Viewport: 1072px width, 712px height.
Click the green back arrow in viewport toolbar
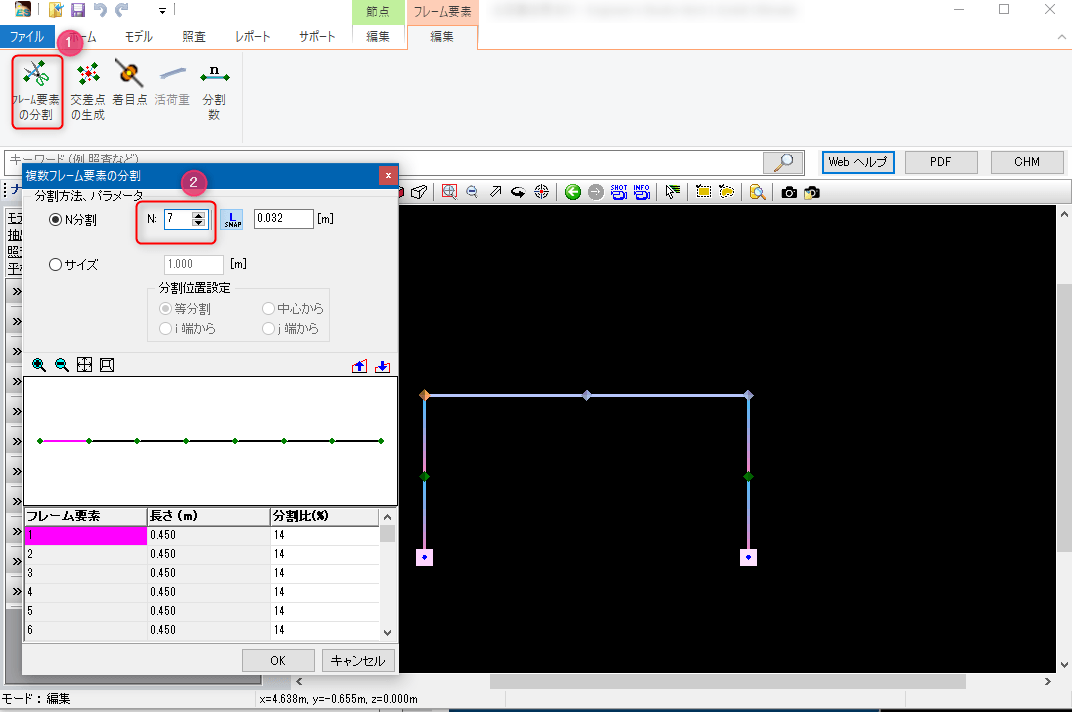573,192
